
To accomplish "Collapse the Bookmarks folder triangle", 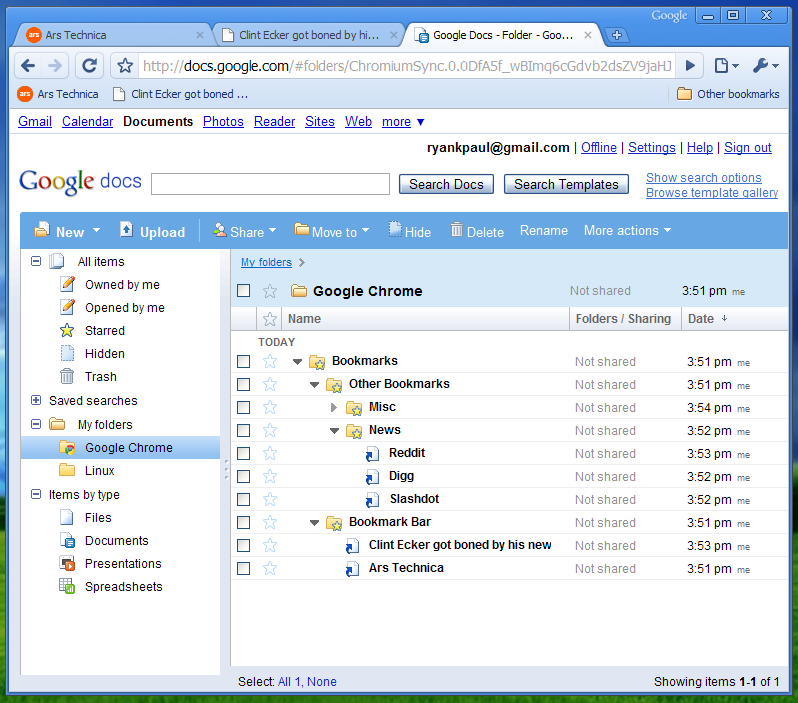I will pos(298,362).
